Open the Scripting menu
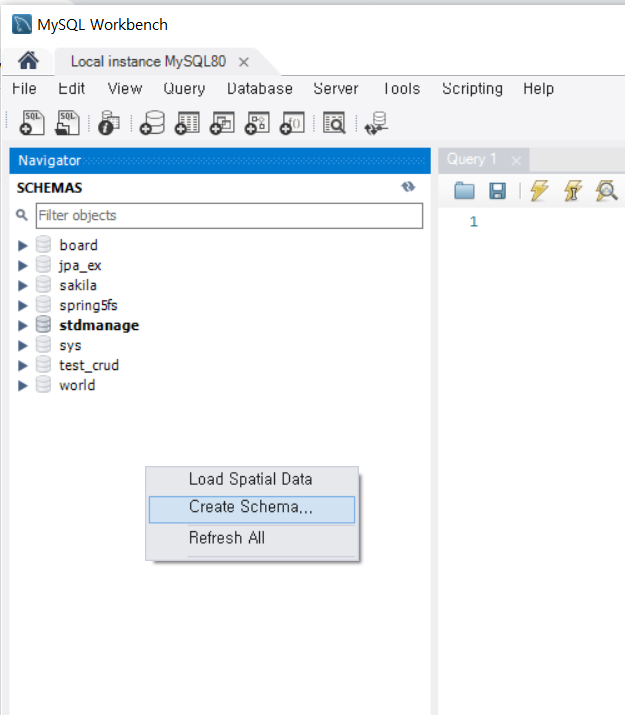This screenshot has height=715, width=625. tap(472, 88)
